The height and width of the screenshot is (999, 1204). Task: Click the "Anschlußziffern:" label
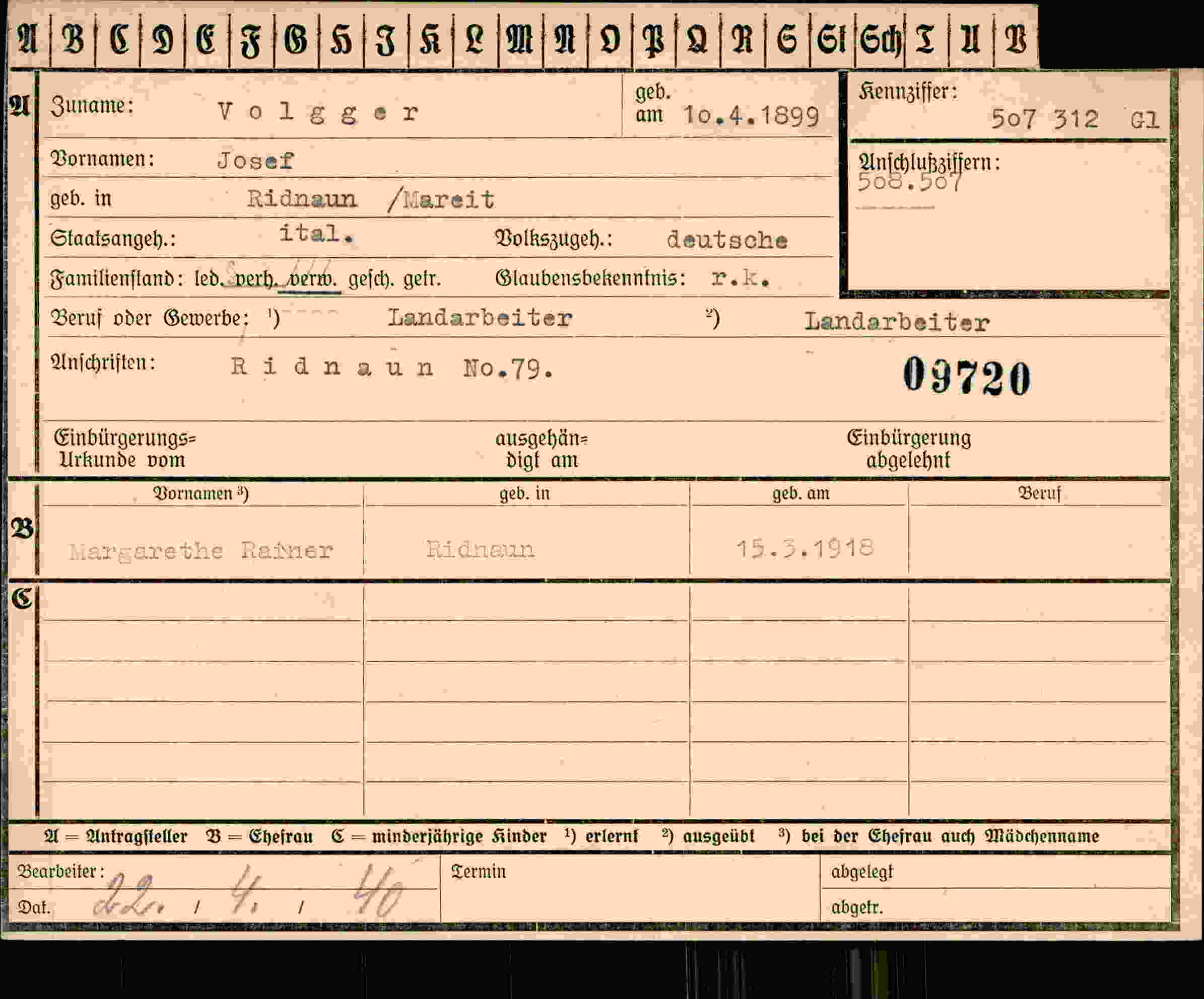click(x=929, y=163)
